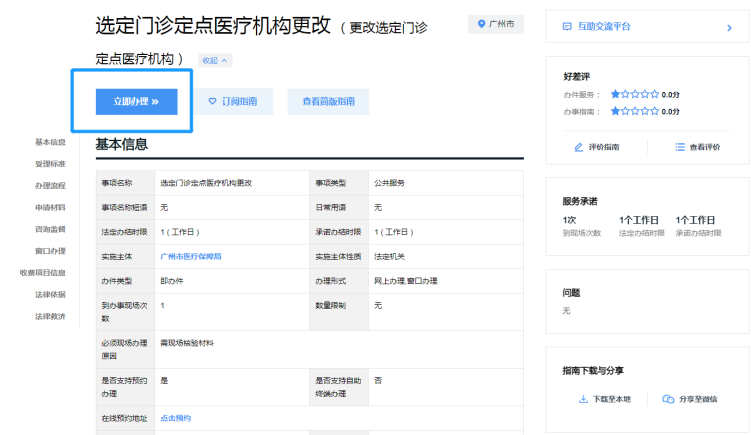Click the first star of 办件服务 rating
Image resolution: width=751 pixels, height=435 pixels.
pos(615,94)
